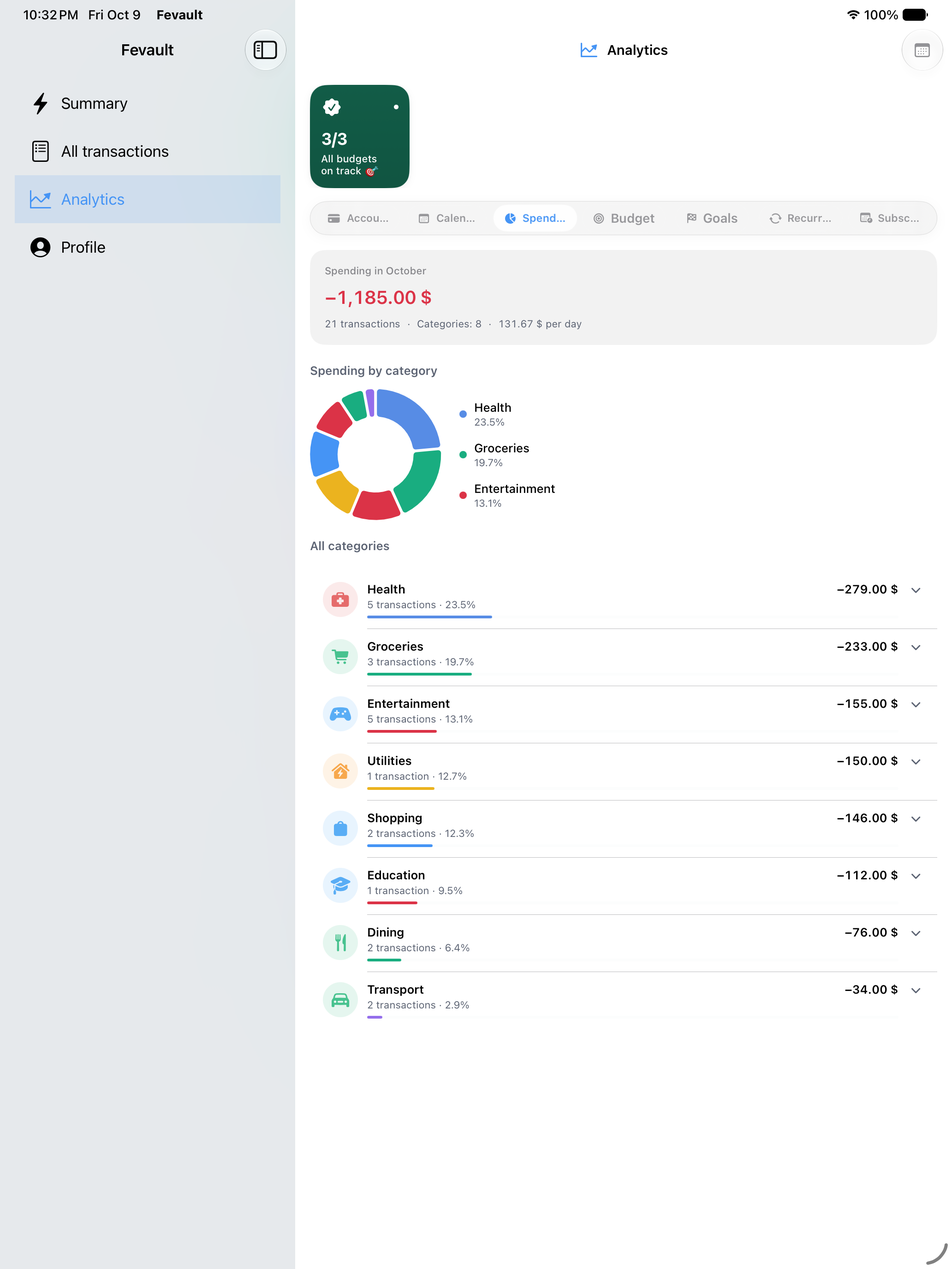The image size is (952, 1269).
Task: Open Profile in the sidebar
Action: pyautogui.click(x=147, y=247)
